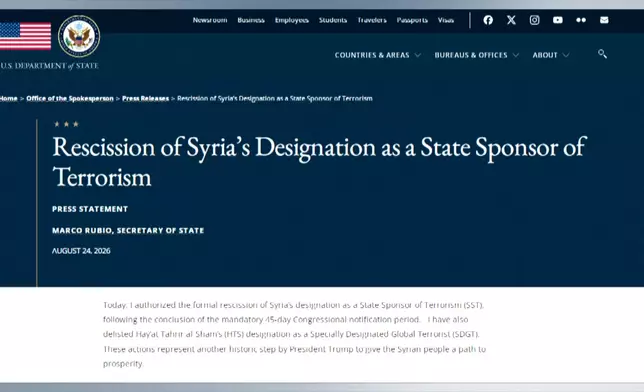This screenshot has width=644, height=392.
Task: Click the Department of State seal logo
Action: coord(79,36)
